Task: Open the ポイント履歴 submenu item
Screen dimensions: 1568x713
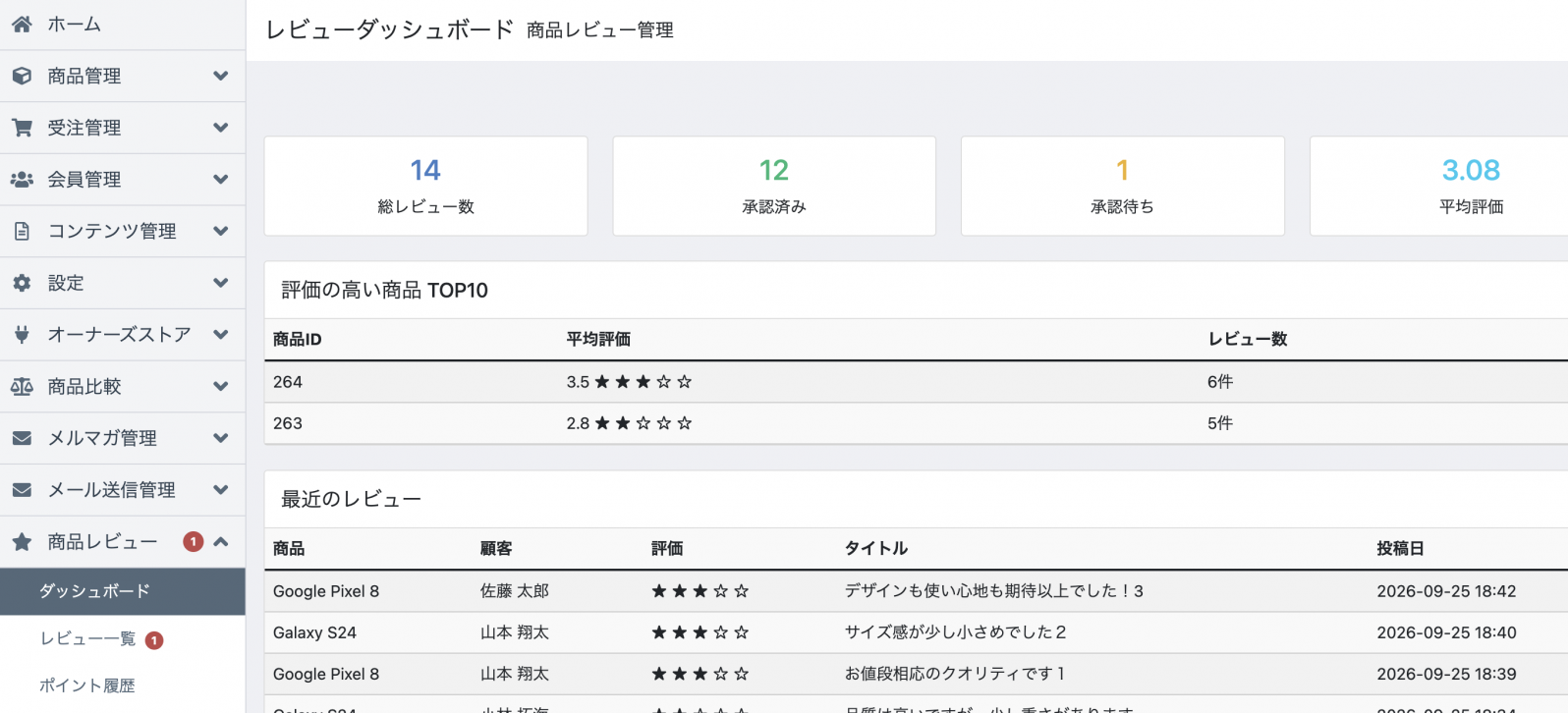Action: tap(122, 686)
